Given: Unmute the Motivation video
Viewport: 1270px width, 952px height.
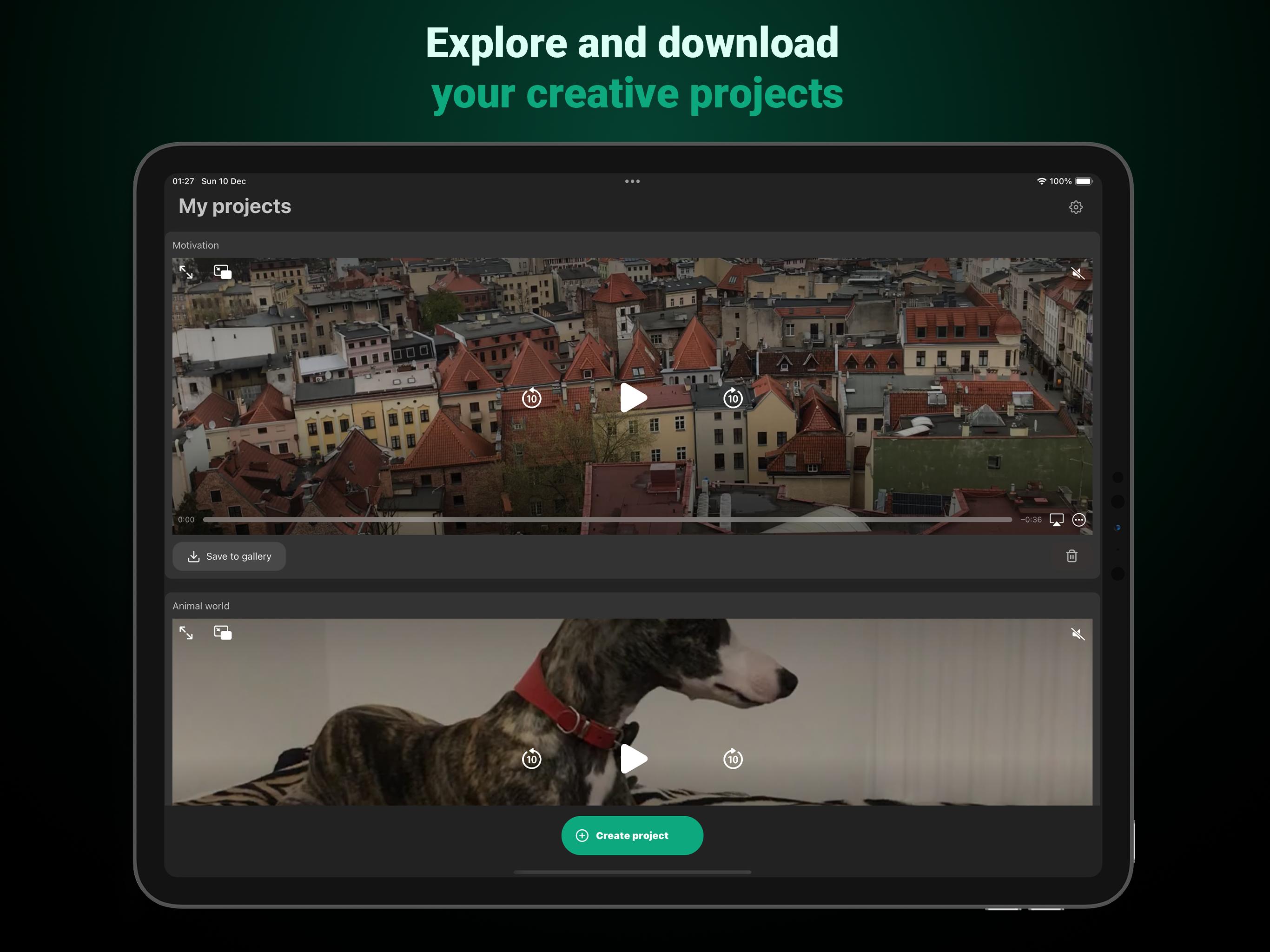Looking at the screenshot, I should (x=1078, y=273).
